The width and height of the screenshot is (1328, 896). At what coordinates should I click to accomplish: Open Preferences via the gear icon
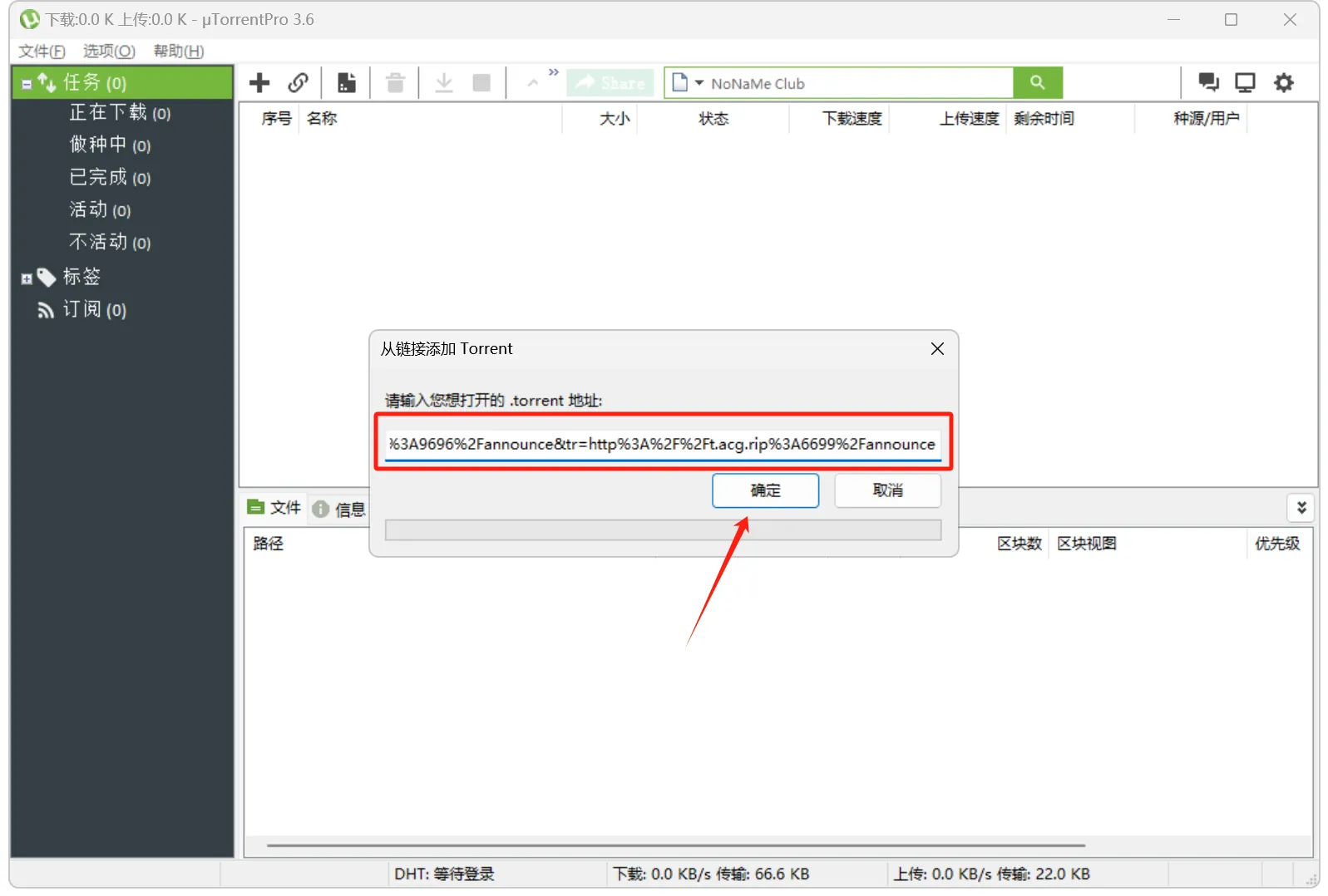pyautogui.click(x=1284, y=82)
